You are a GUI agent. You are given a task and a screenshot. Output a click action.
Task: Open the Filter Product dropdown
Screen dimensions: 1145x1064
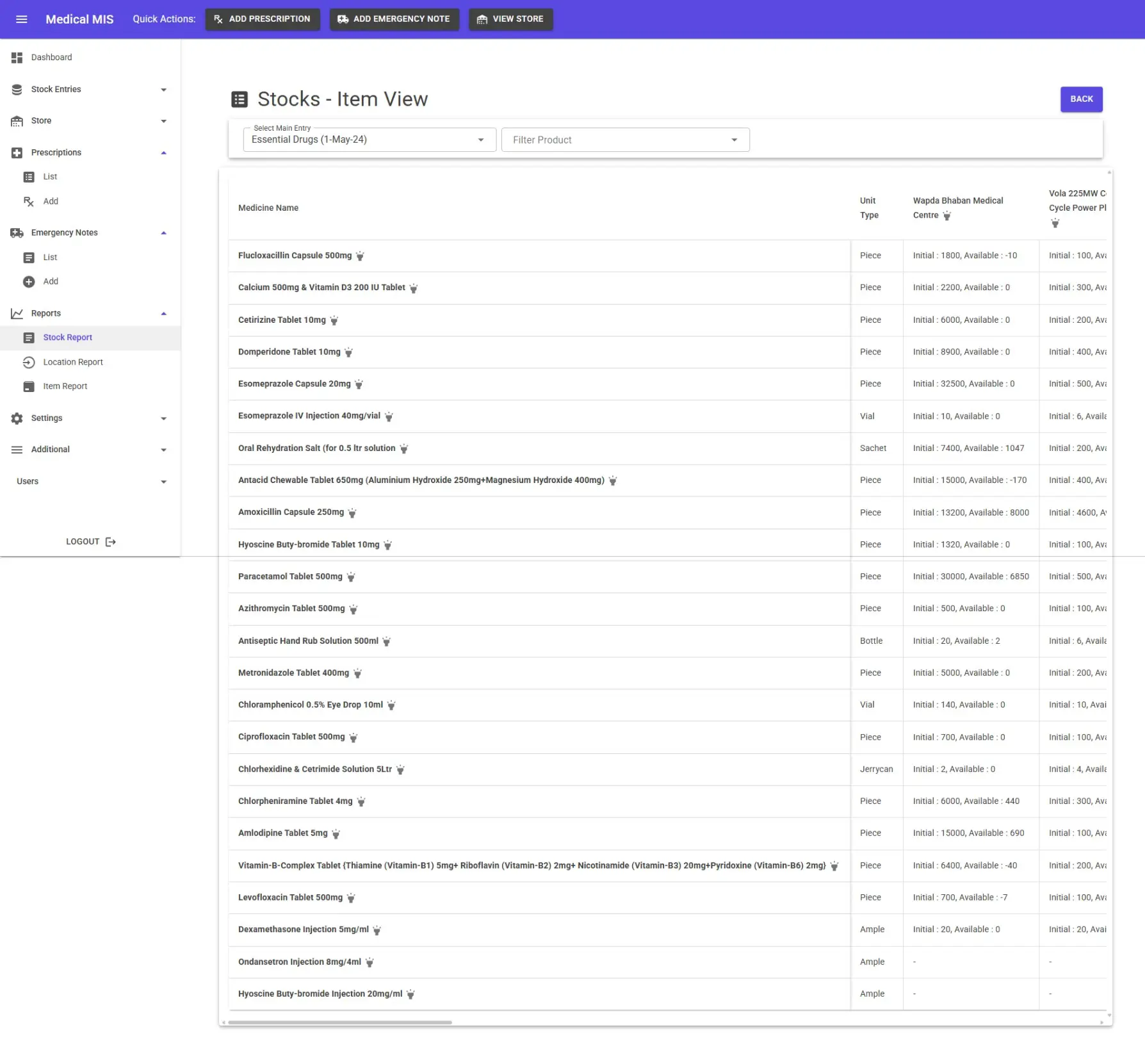pyautogui.click(x=624, y=140)
